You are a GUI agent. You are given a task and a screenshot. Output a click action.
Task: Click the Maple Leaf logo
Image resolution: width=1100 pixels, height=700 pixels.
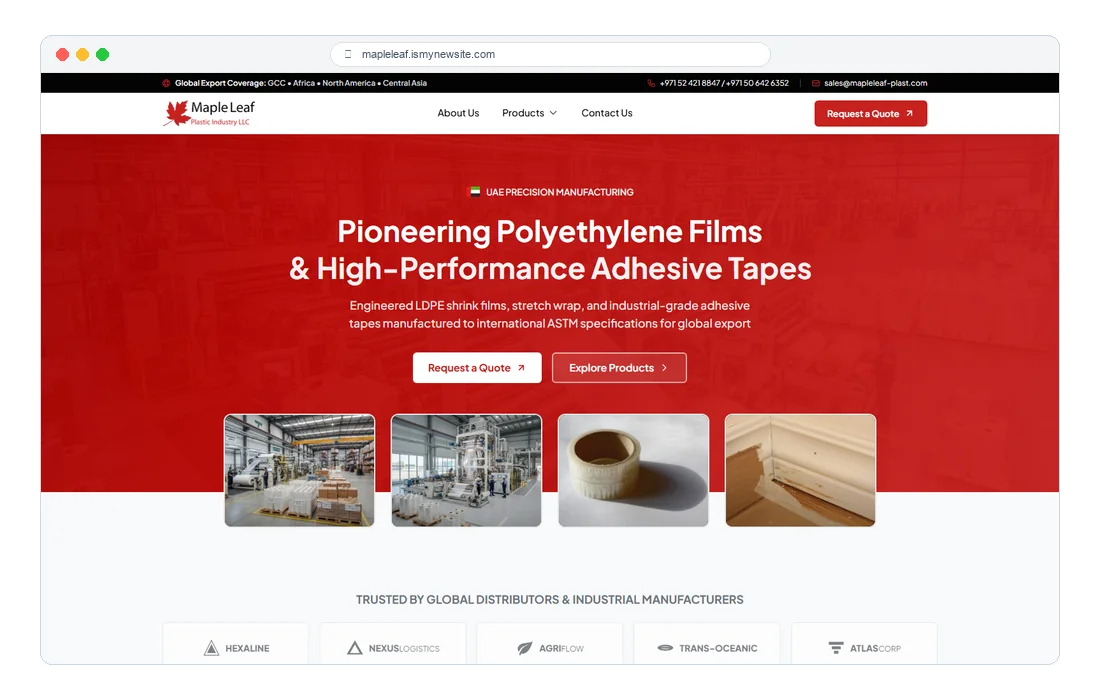(x=209, y=113)
